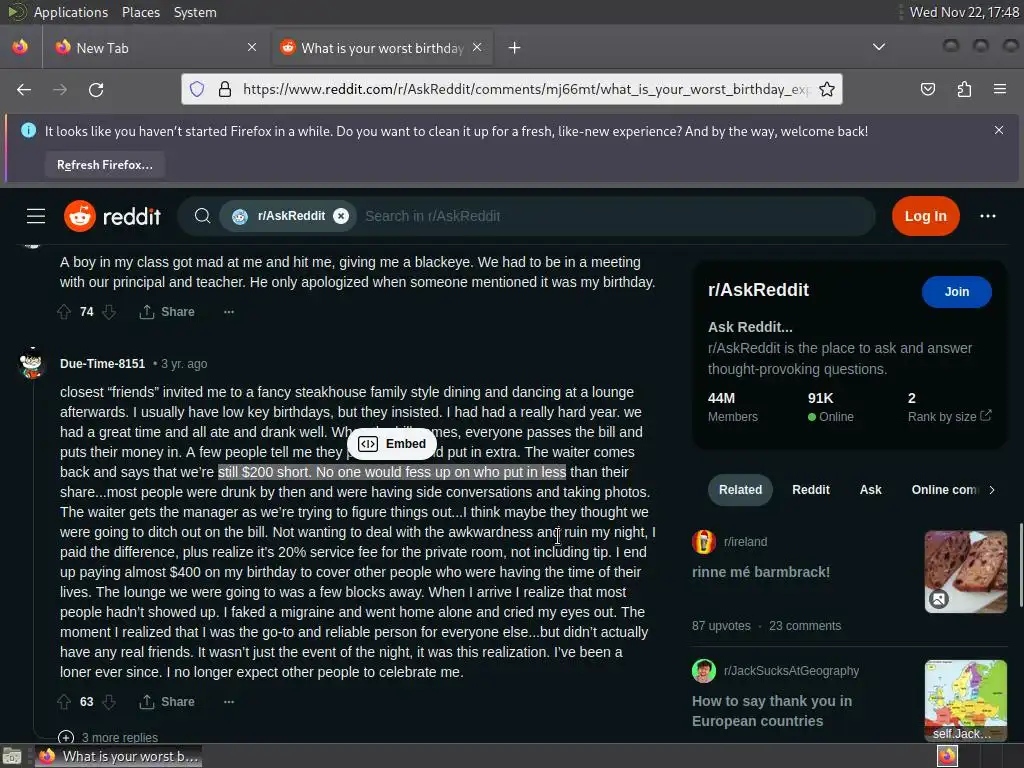Join the r/AskReddit community
This screenshot has width=1024, height=768.
(x=956, y=292)
